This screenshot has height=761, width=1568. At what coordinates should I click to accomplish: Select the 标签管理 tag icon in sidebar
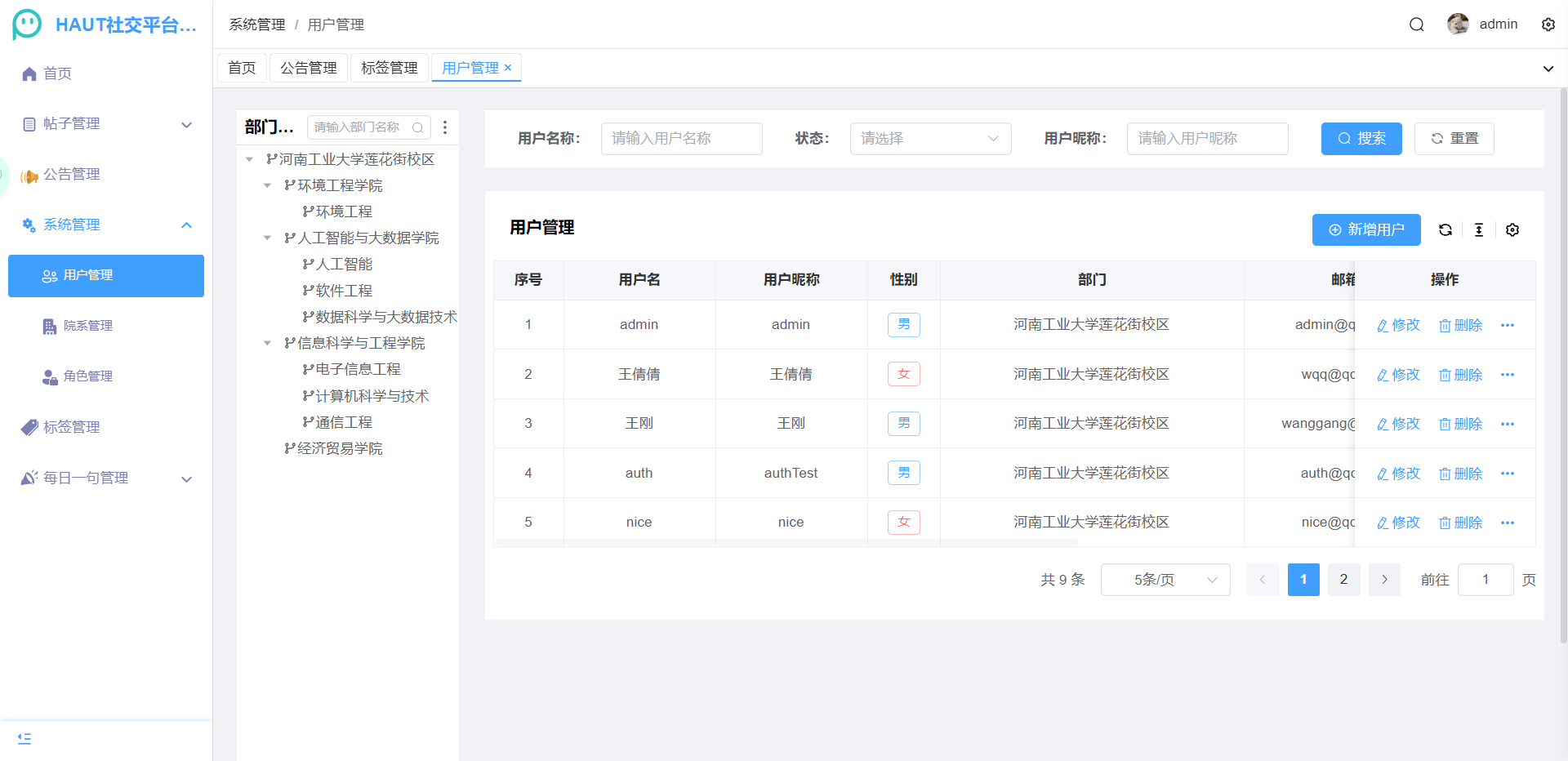(x=29, y=426)
